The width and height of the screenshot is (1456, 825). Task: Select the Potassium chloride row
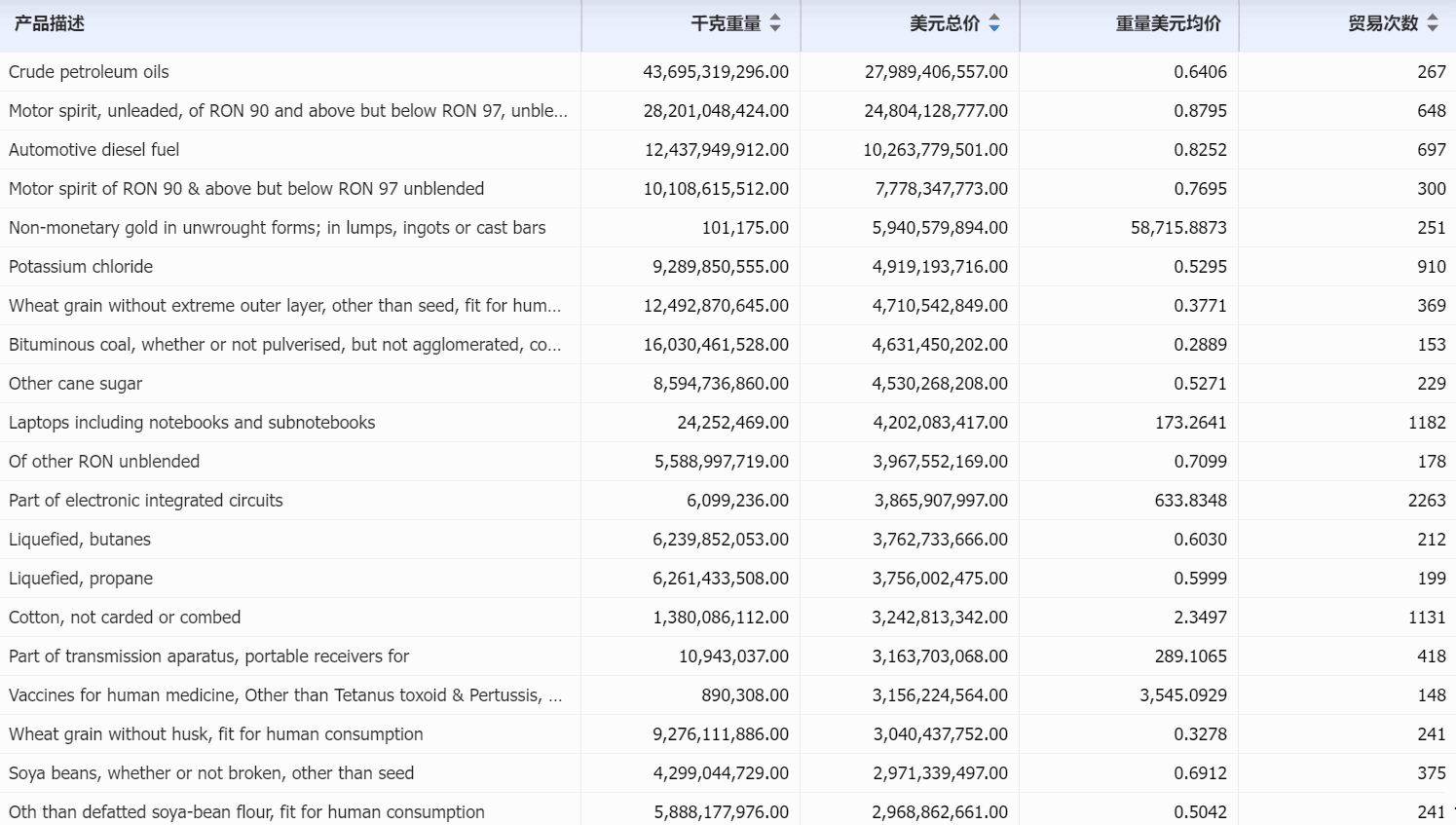[x=292, y=267]
